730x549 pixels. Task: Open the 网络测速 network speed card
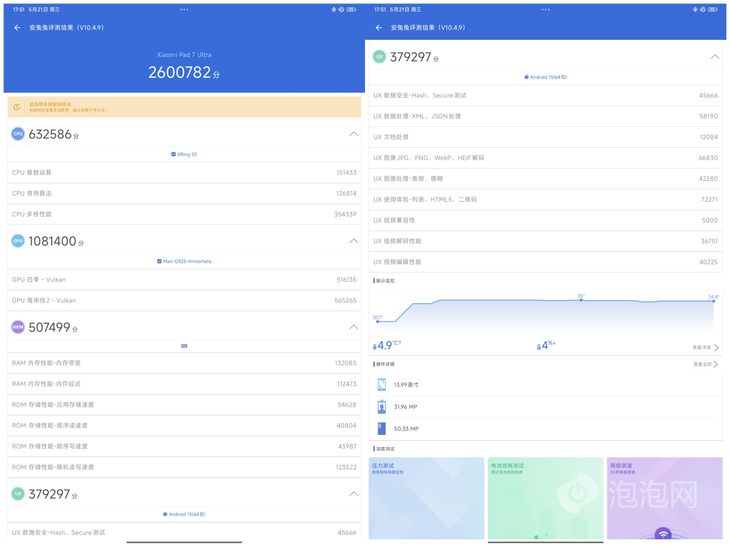664,498
